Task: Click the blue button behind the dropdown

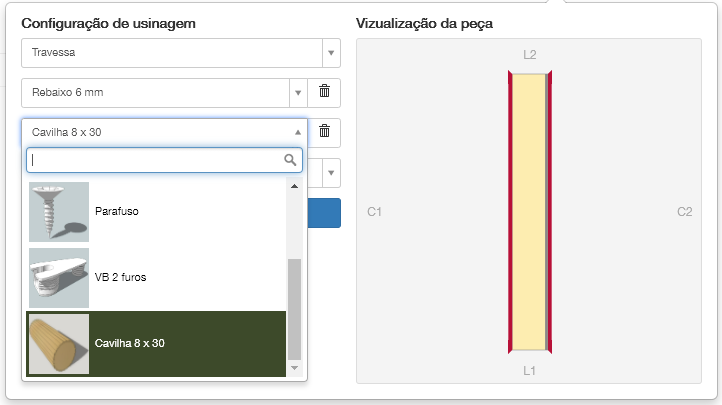Action: 324,212
